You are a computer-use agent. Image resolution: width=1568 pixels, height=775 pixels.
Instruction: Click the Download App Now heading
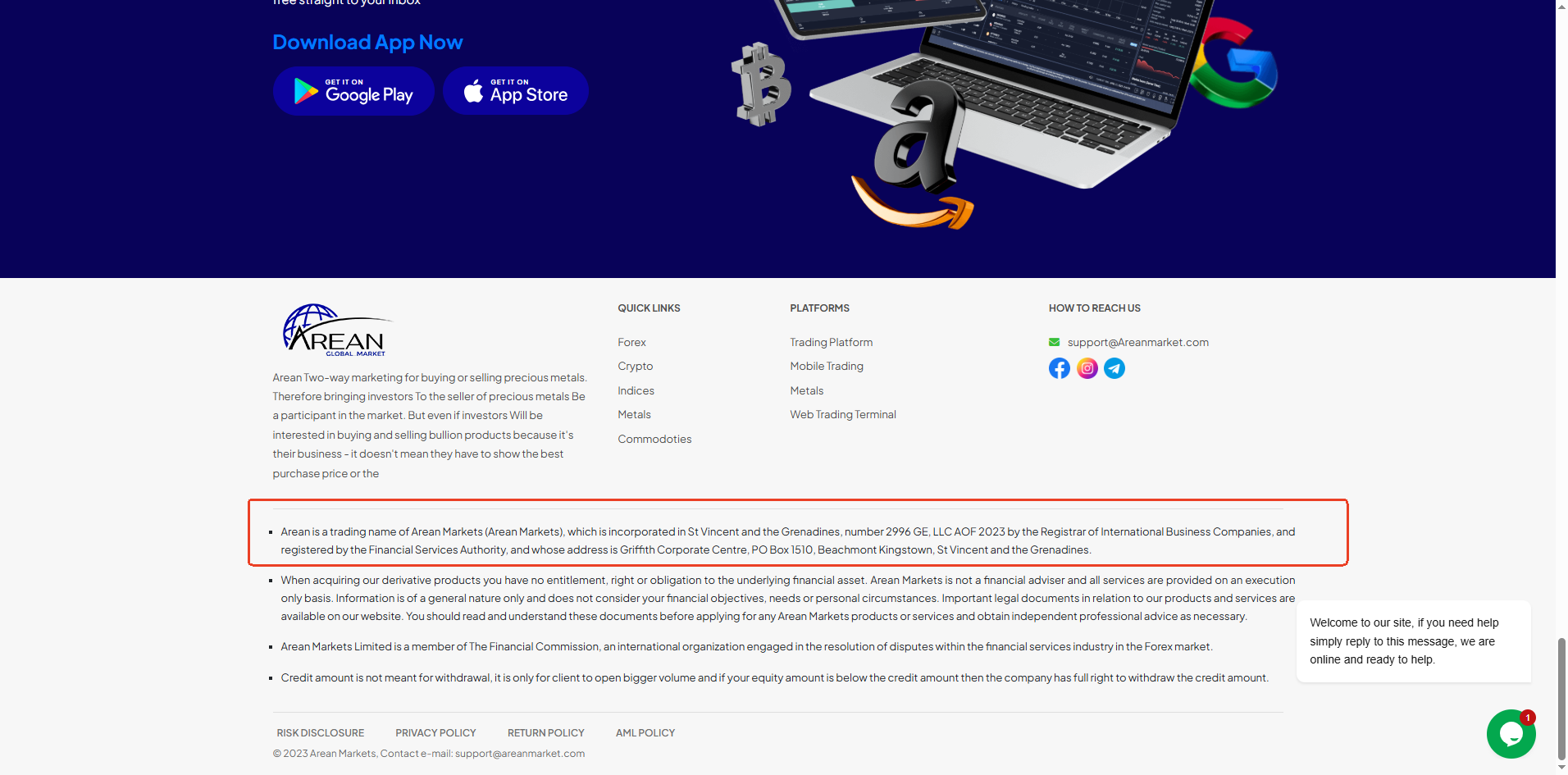[367, 42]
